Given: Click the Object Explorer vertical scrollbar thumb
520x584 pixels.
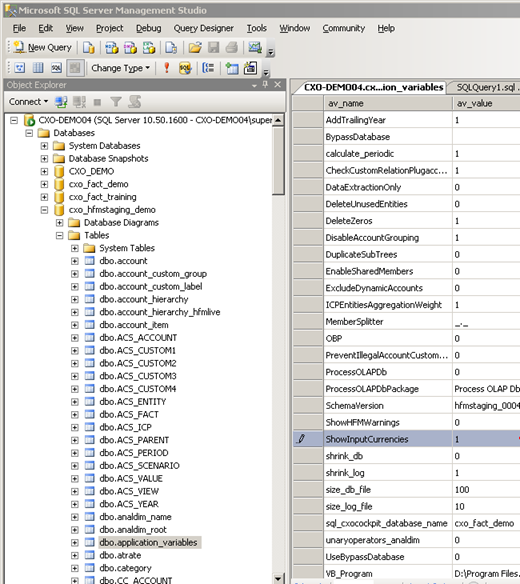Looking at the screenshot, I should tap(278, 161).
